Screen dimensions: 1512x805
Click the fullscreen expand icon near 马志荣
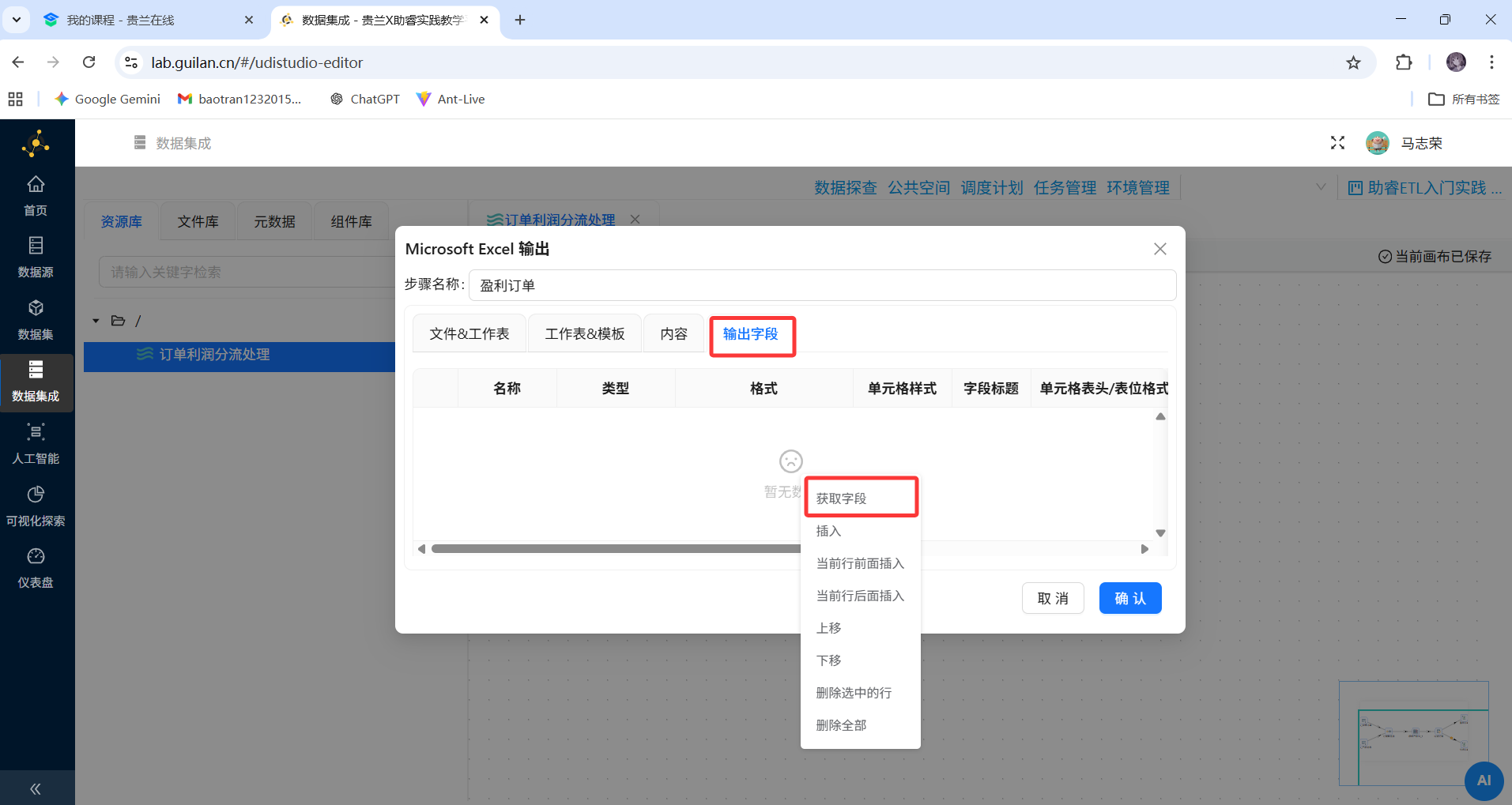(x=1337, y=143)
